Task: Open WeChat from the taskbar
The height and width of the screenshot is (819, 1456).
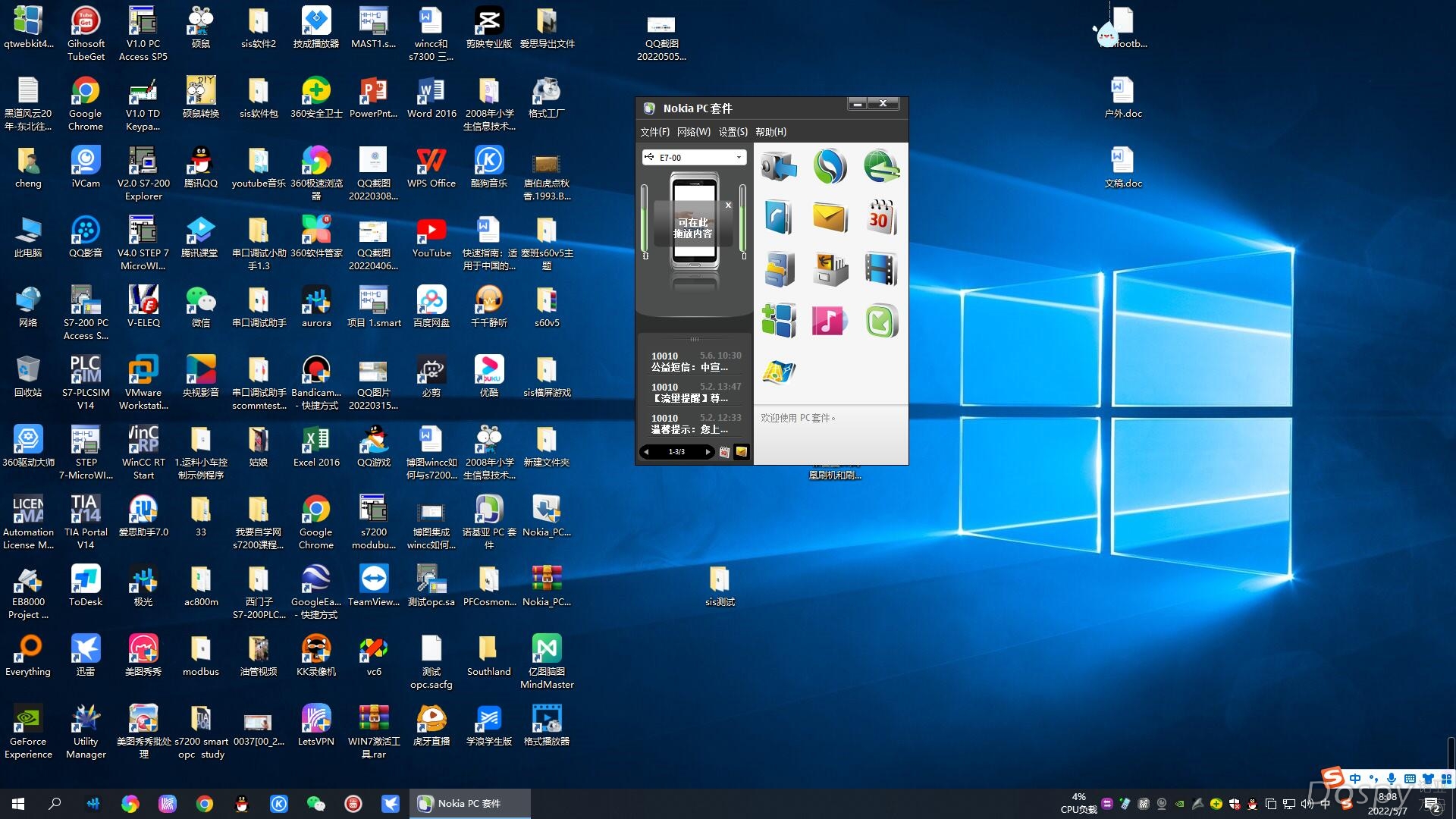Action: [x=316, y=803]
